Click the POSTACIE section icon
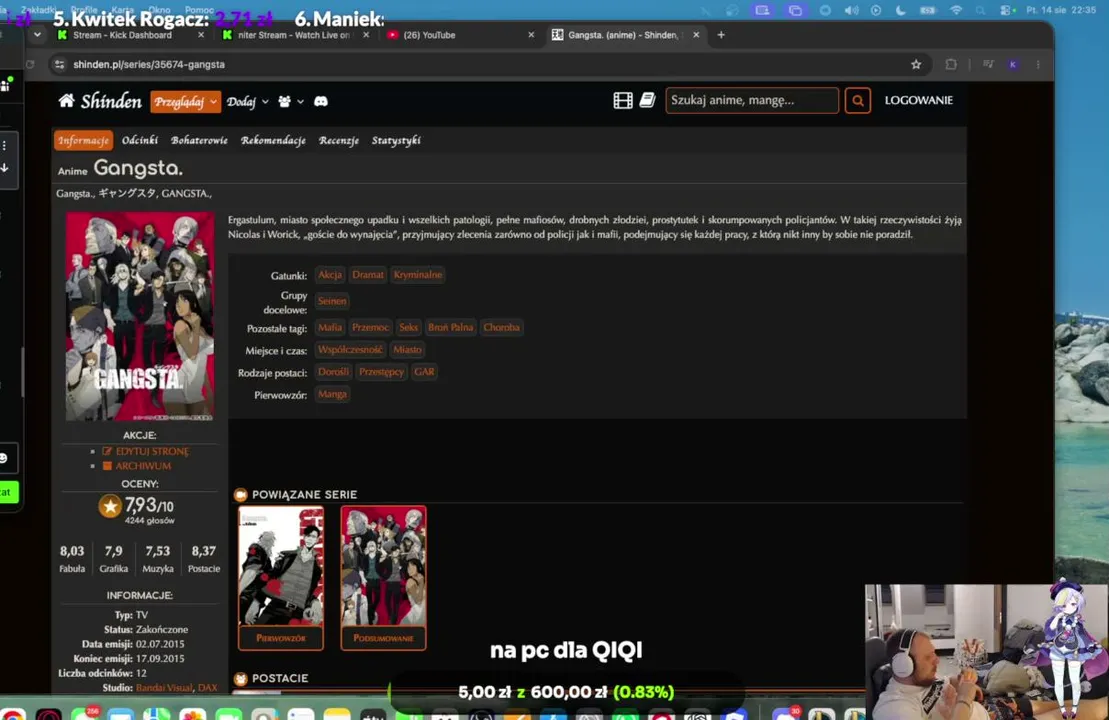 pos(240,679)
